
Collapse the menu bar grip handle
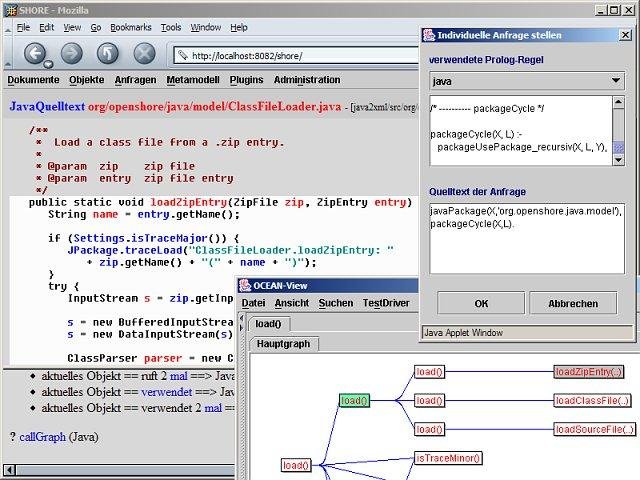click(8, 29)
